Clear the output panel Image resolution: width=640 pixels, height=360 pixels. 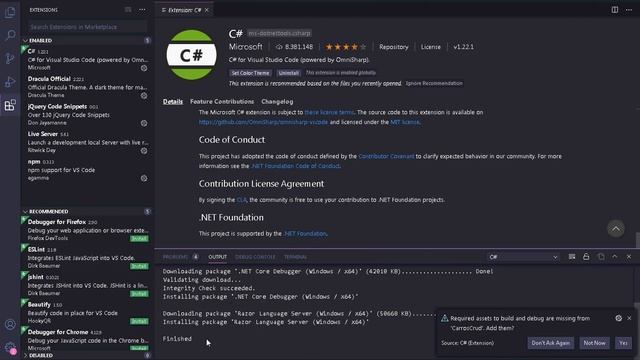click(x=572, y=257)
